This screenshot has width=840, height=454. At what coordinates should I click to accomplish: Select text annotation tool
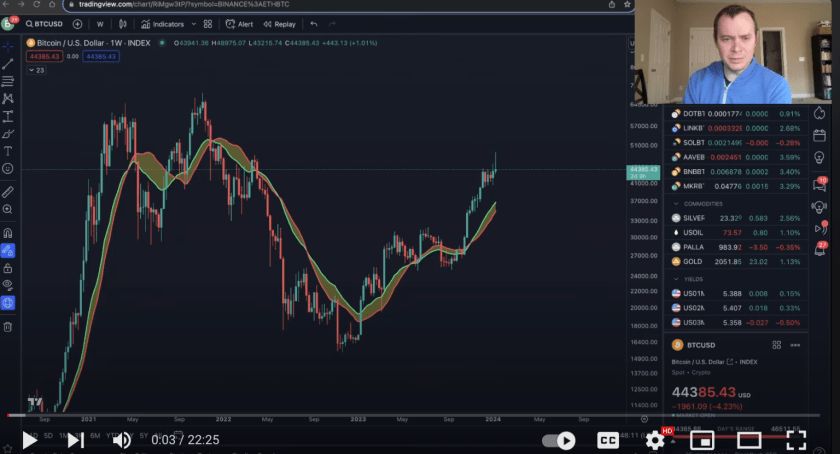pos(8,151)
